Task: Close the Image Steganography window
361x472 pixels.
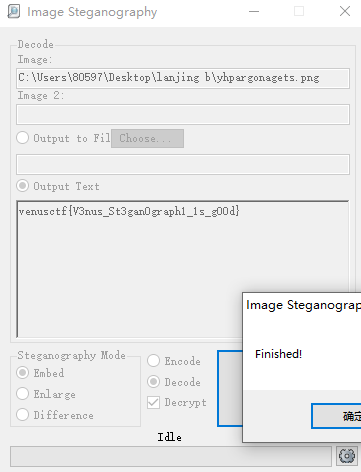Action: point(345,11)
